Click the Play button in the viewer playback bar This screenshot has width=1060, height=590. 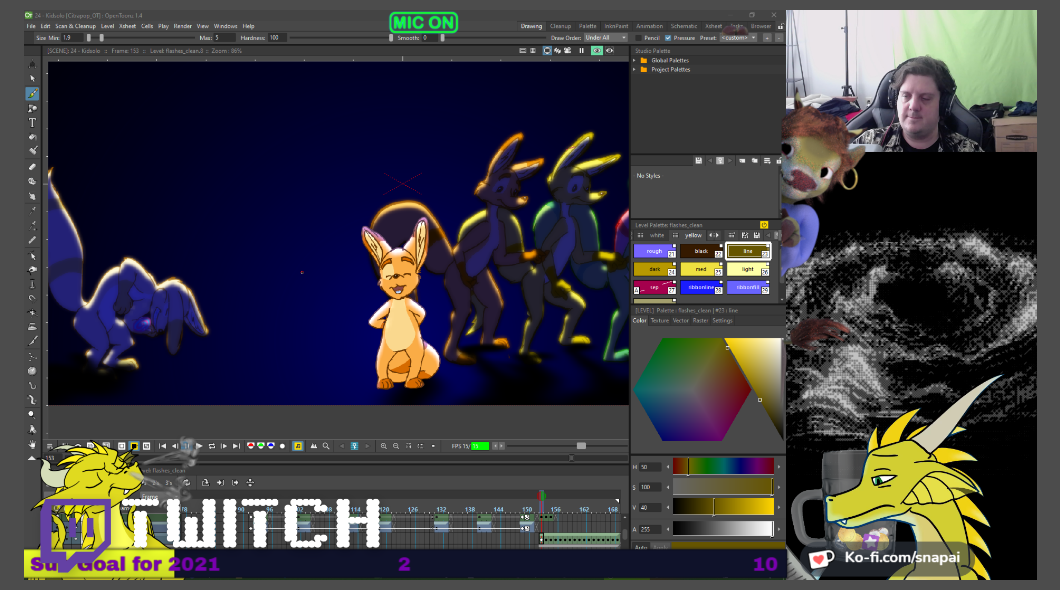tap(199, 446)
